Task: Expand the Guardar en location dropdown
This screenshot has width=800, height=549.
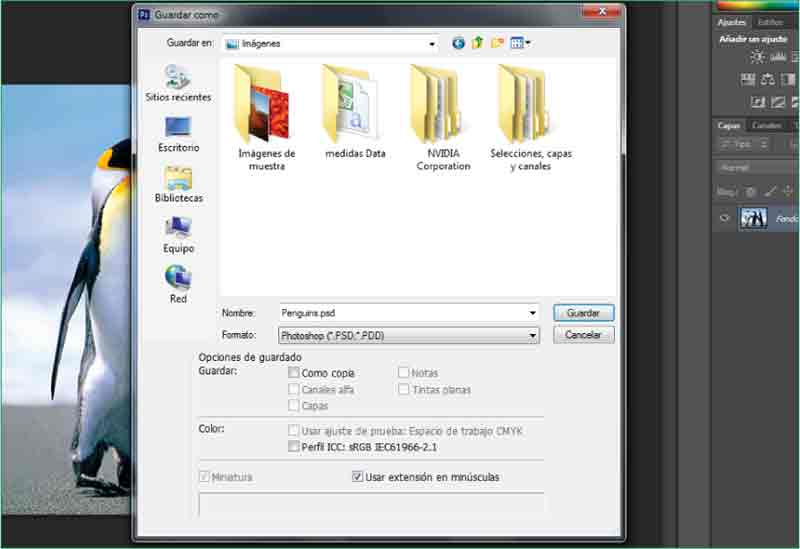Action: coord(432,44)
